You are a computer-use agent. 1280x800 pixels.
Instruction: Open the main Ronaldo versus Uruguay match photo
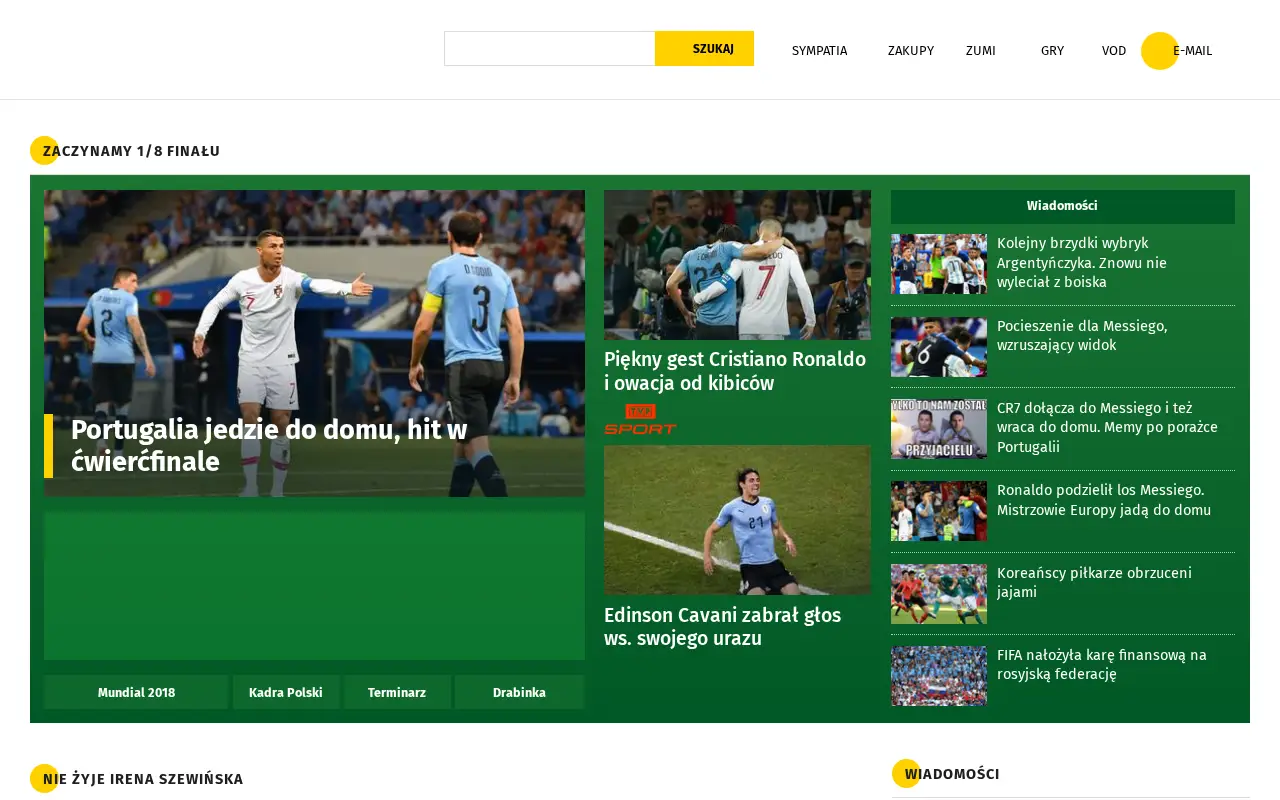click(314, 343)
